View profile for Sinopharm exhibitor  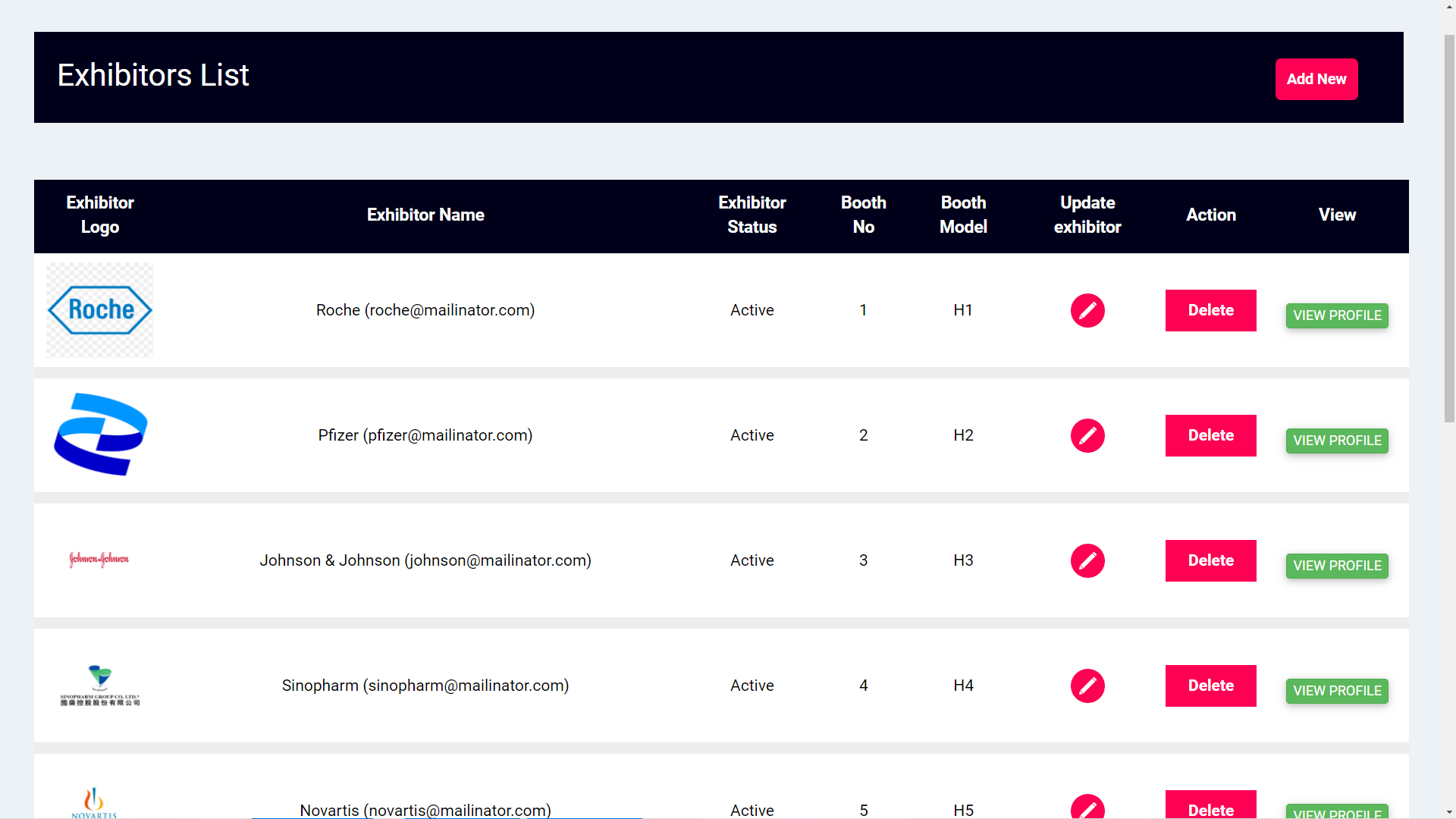tap(1337, 691)
